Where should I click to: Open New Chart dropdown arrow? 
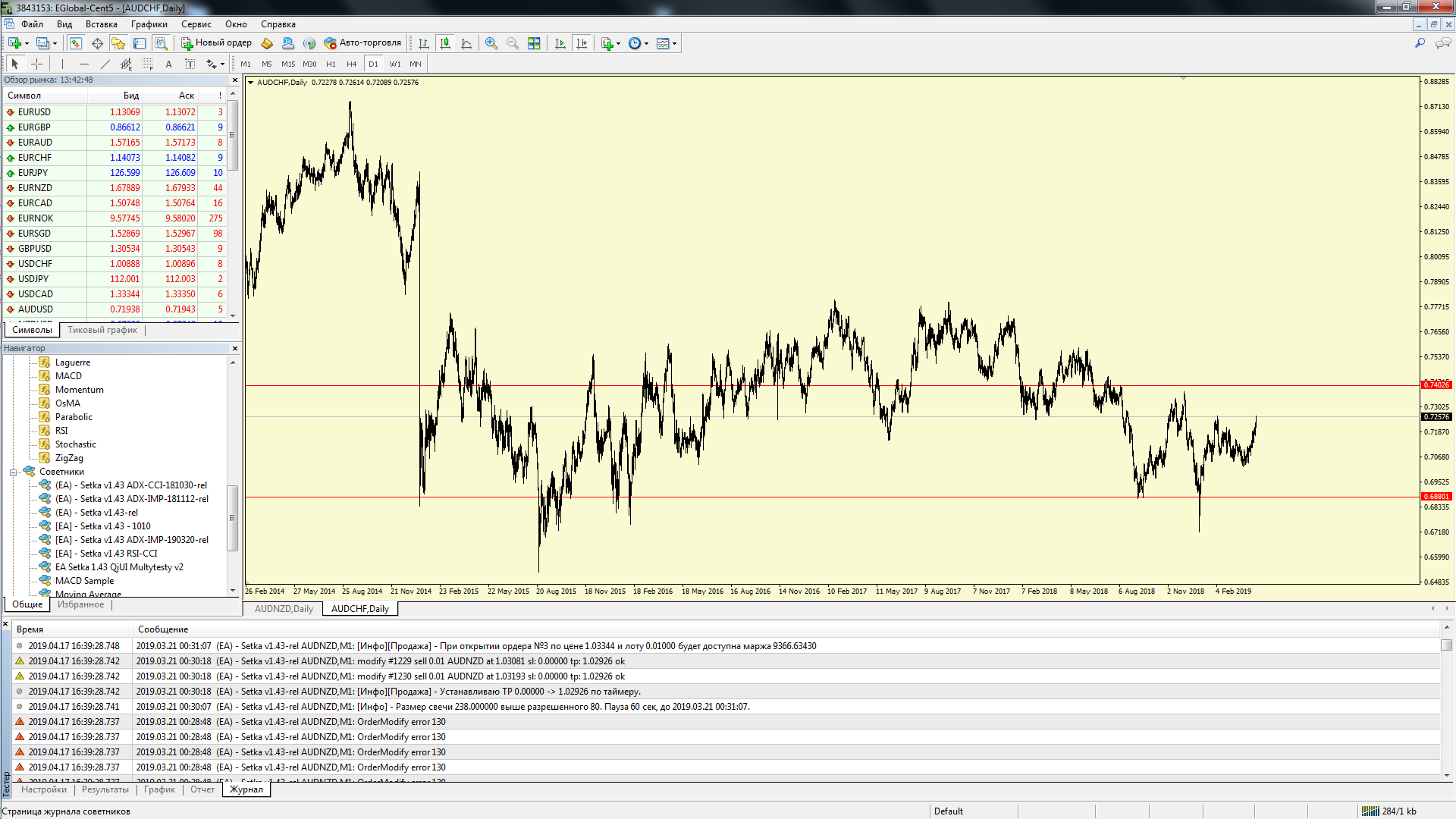[x=27, y=43]
